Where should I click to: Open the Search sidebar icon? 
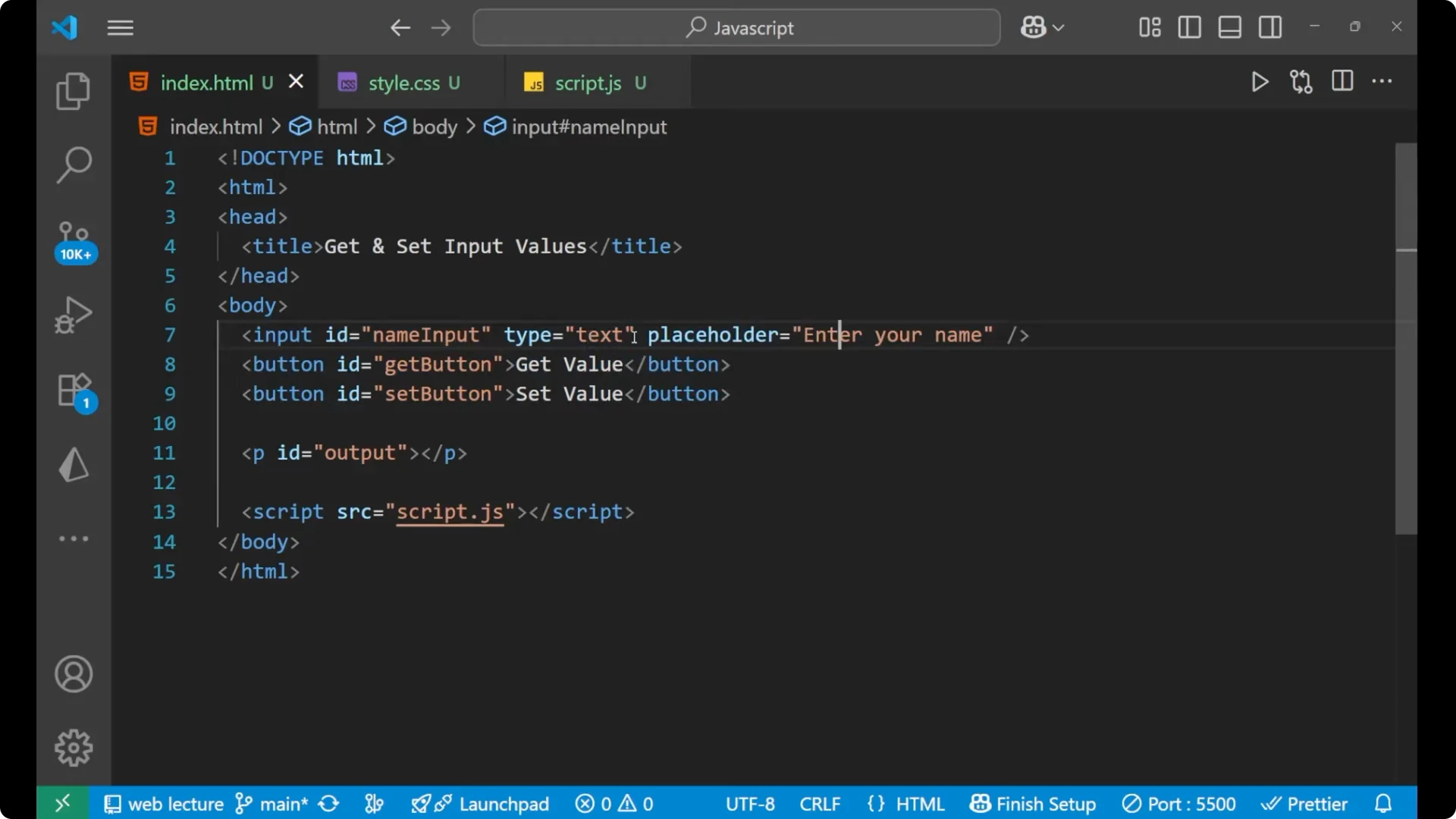73,164
